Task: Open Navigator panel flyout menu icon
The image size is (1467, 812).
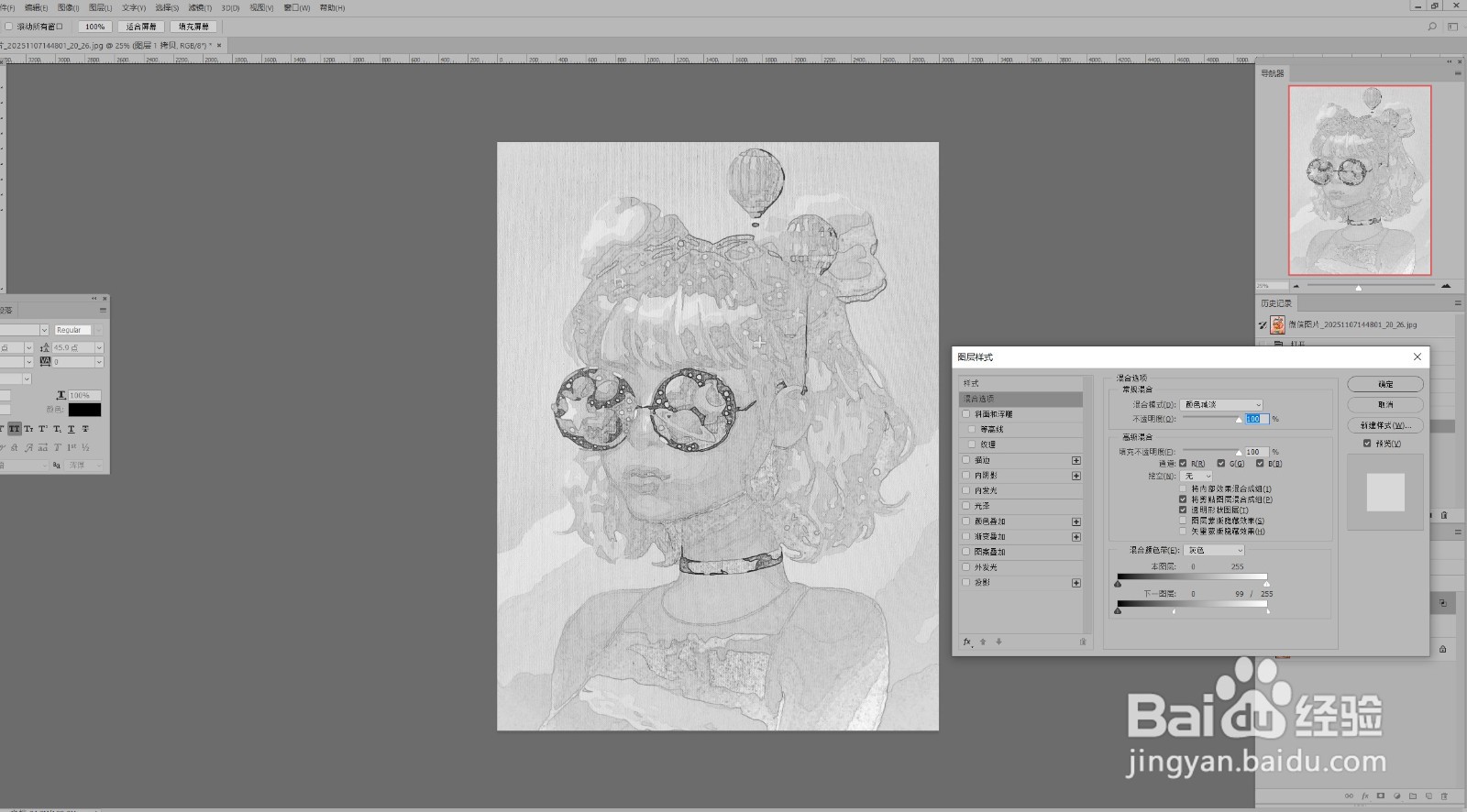Action: [x=1458, y=72]
